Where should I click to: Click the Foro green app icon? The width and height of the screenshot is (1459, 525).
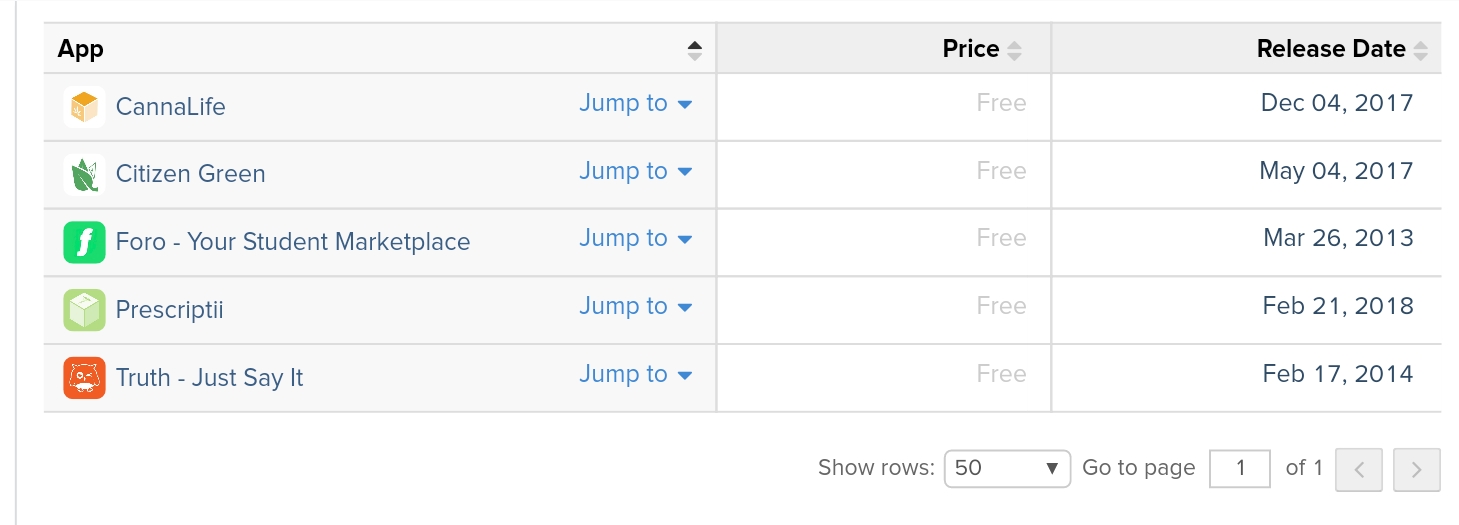pyautogui.click(x=84, y=242)
